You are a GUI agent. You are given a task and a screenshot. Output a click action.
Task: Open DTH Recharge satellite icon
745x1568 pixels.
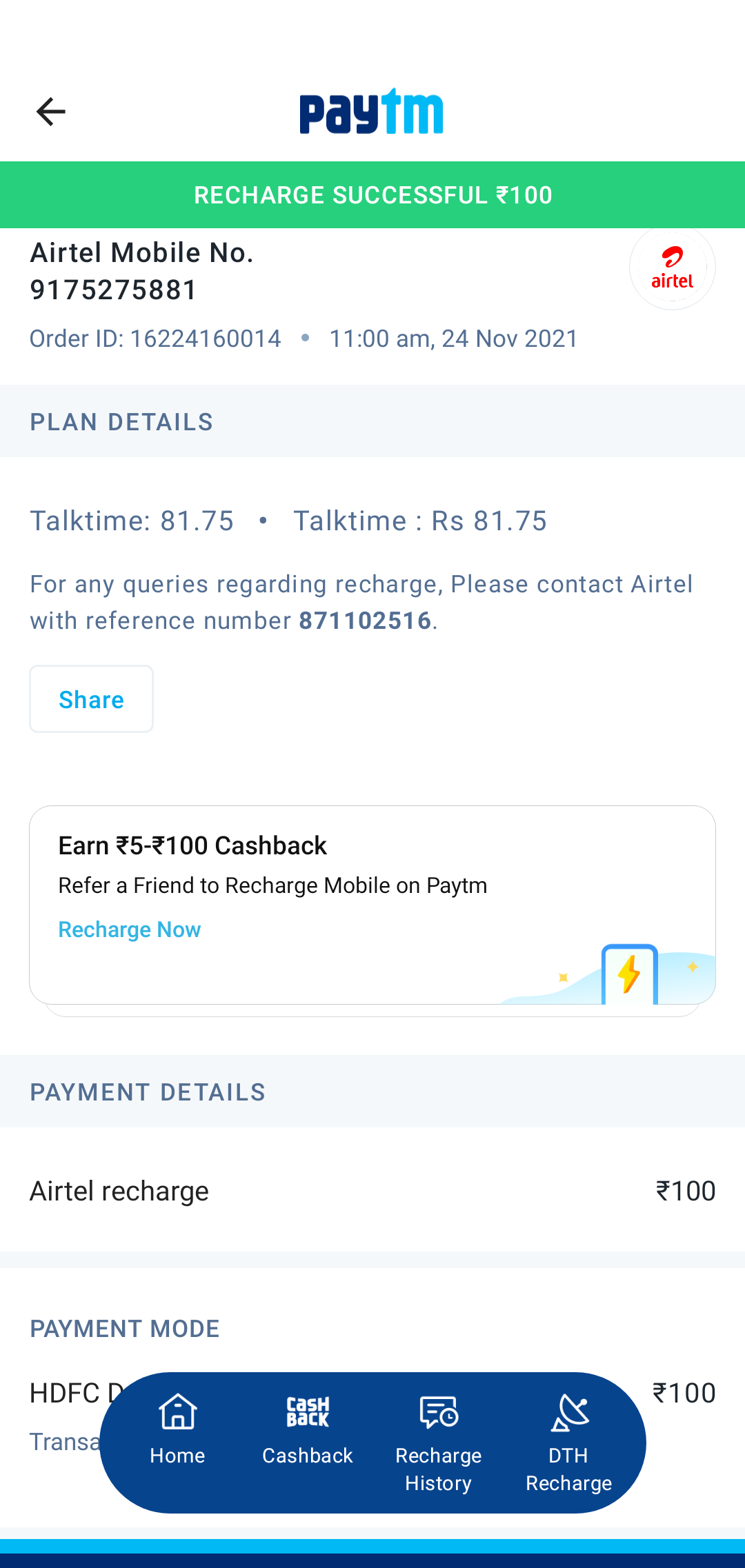tap(569, 1412)
